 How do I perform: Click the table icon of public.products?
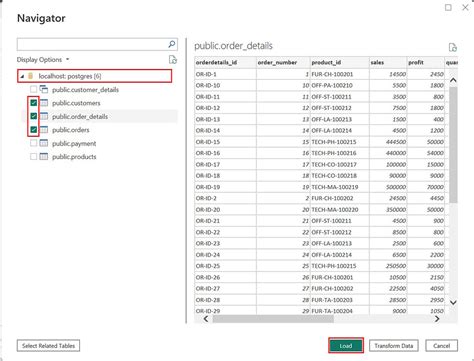tap(44, 156)
